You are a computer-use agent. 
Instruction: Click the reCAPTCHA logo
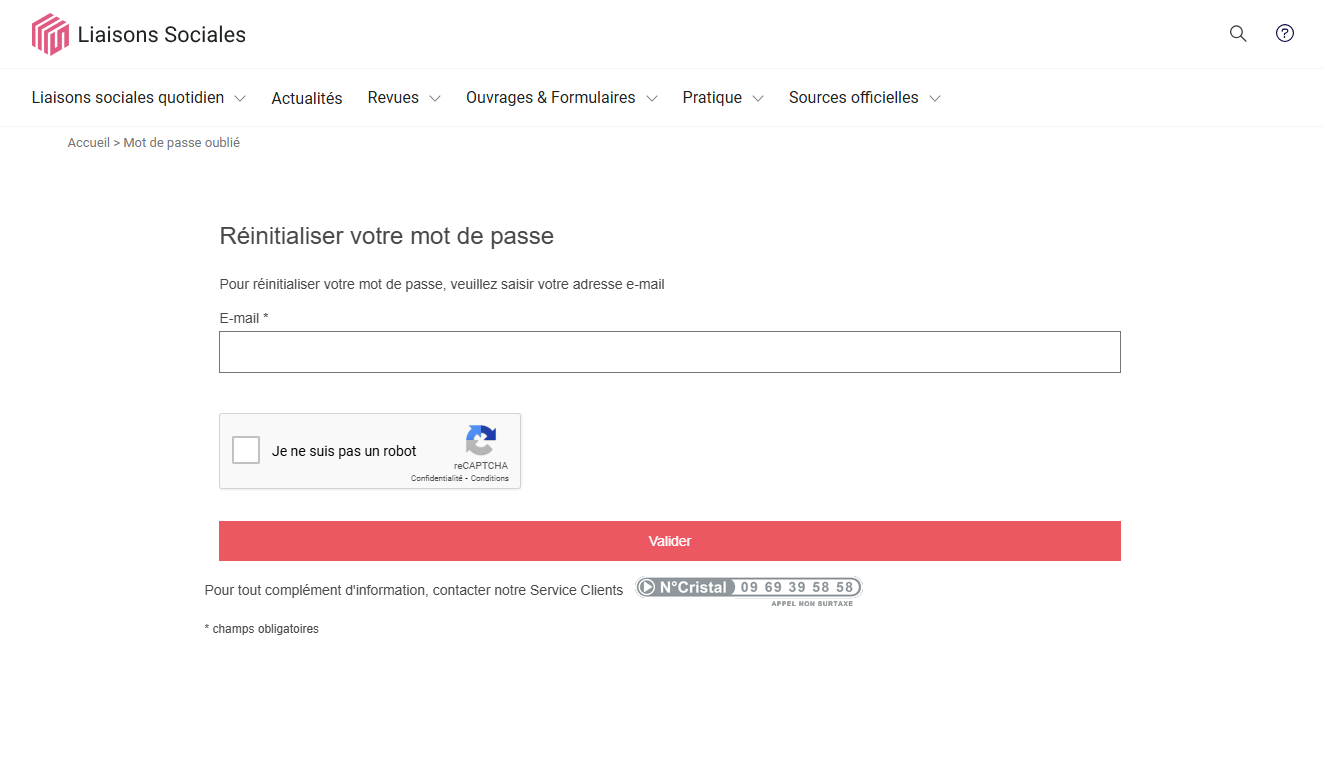click(x=481, y=443)
